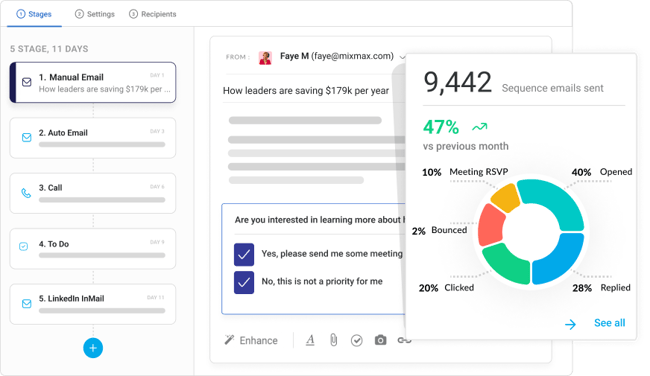Image resolution: width=650 pixels, height=376 pixels.
Task: Toggle the 'No, this is not a priority' checkbox
Action: [x=244, y=282]
